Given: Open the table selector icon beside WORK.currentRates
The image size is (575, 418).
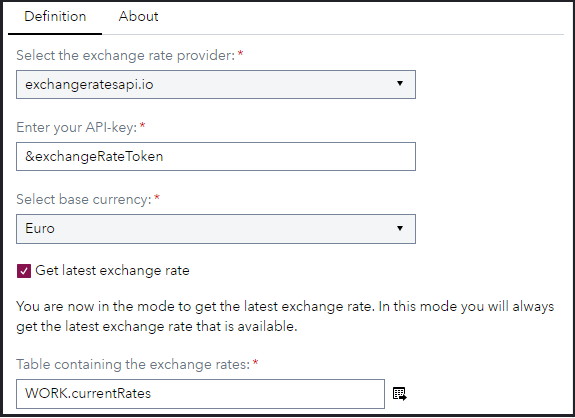Looking at the screenshot, I should tap(399, 394).
